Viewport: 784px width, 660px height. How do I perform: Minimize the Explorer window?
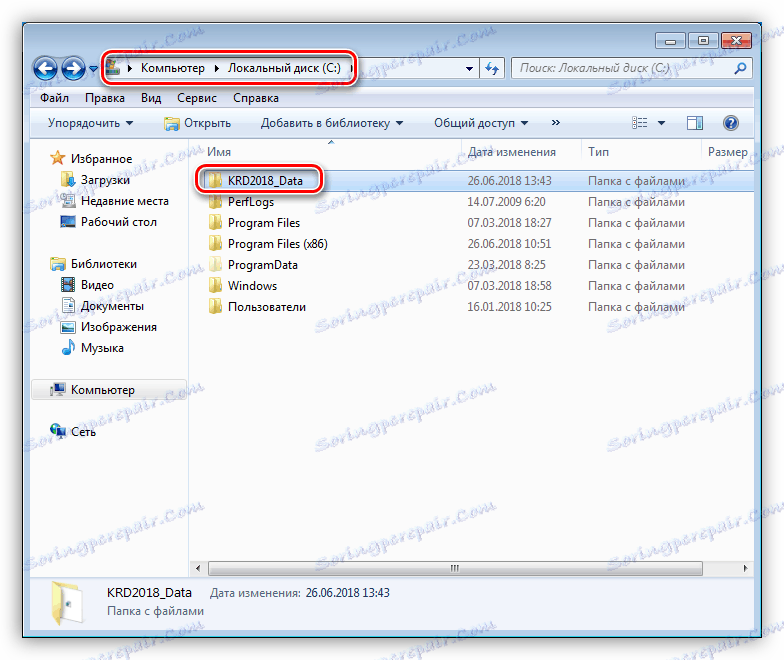coord(670,41)
